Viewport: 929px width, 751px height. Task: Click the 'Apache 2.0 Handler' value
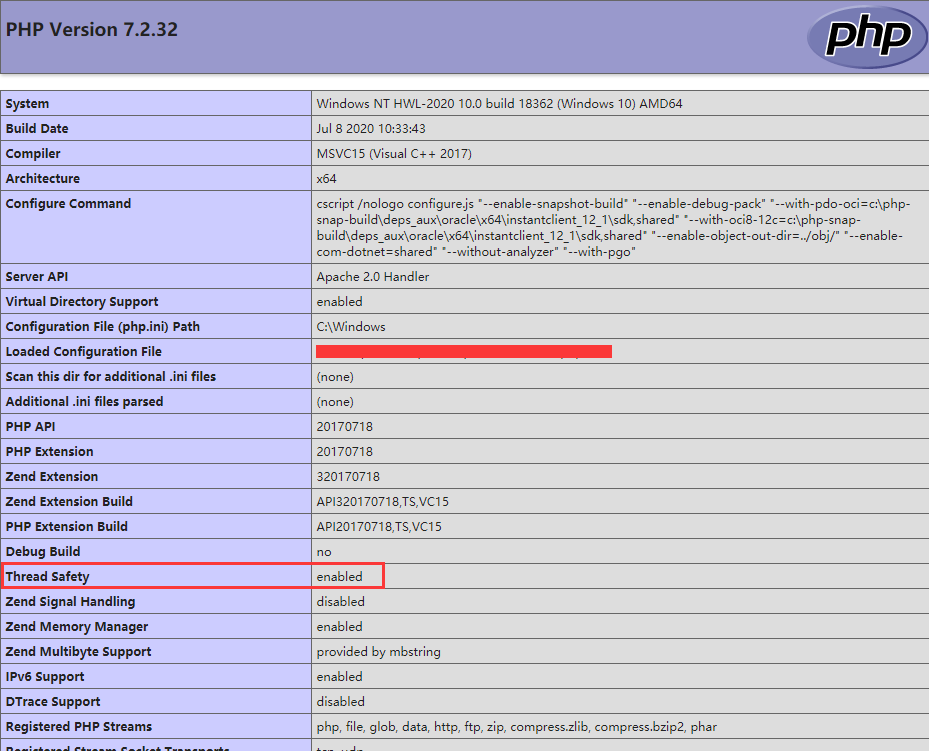click(373, 277)
